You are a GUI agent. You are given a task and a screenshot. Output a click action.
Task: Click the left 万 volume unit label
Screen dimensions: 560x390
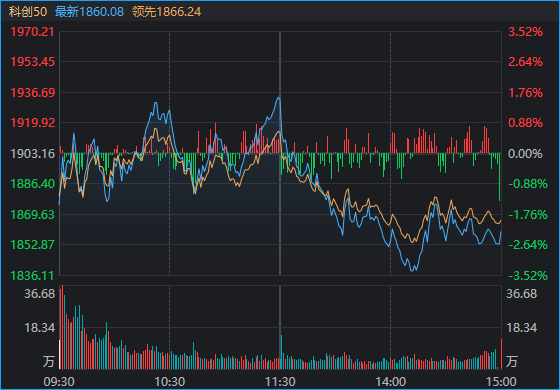coord(48,361)
